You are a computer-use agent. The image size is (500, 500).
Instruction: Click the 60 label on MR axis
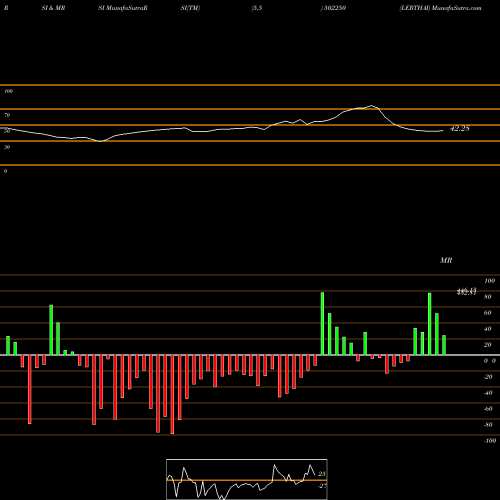pyautogui.click(x=488, y=313)
